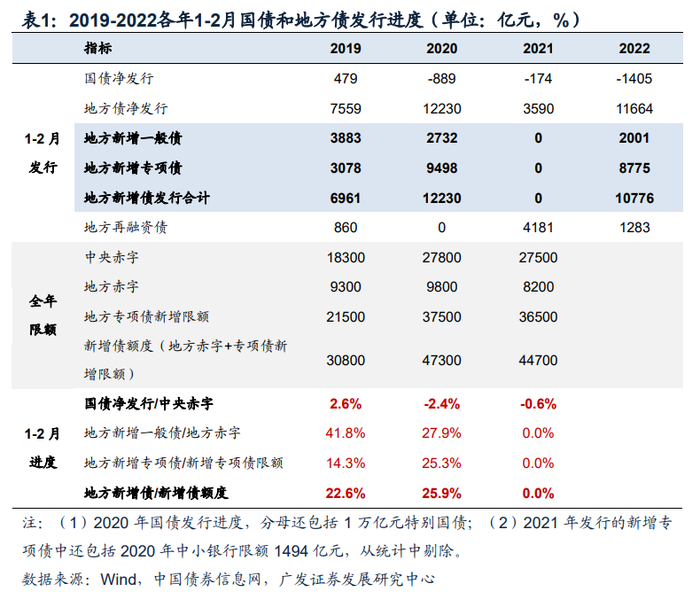The height and width of the screenshot is (600, 700).
Task: Click the value 1283
Action: point(634,227)
